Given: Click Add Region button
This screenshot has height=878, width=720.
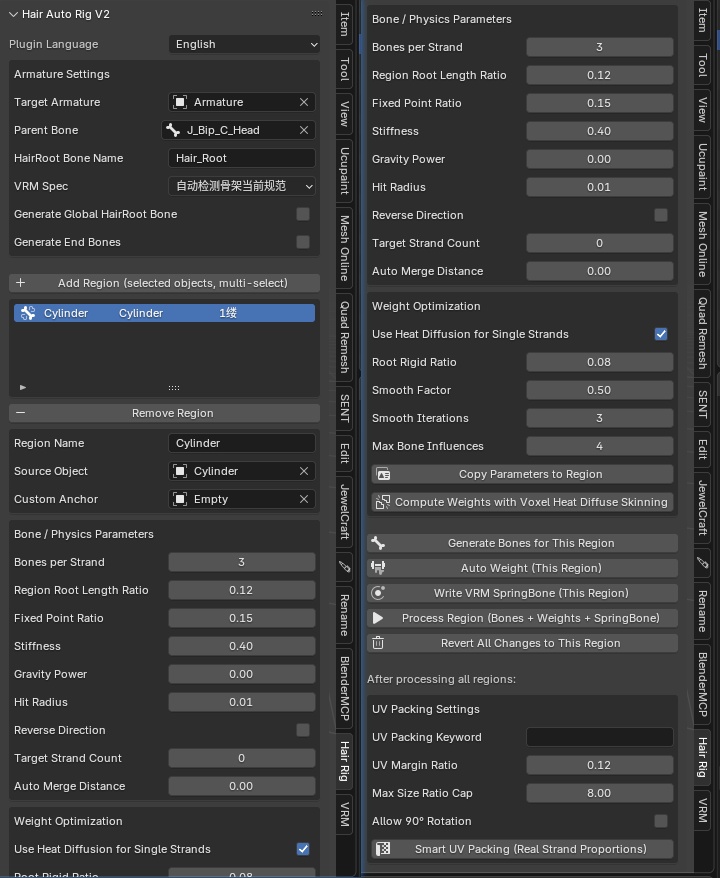Looking at the screenshot, I should pyautogui.click(x=165, y=283).
